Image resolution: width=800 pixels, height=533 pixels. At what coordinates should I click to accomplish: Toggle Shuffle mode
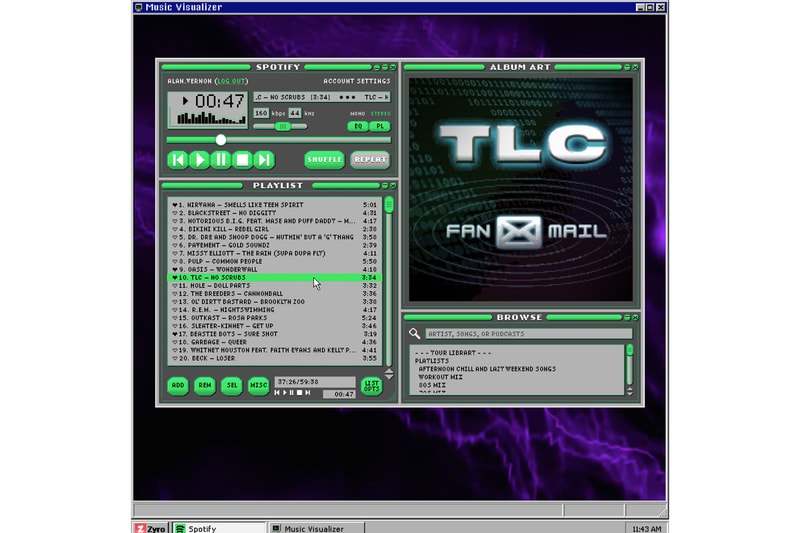pyautogui.click(x=324, y=160)
